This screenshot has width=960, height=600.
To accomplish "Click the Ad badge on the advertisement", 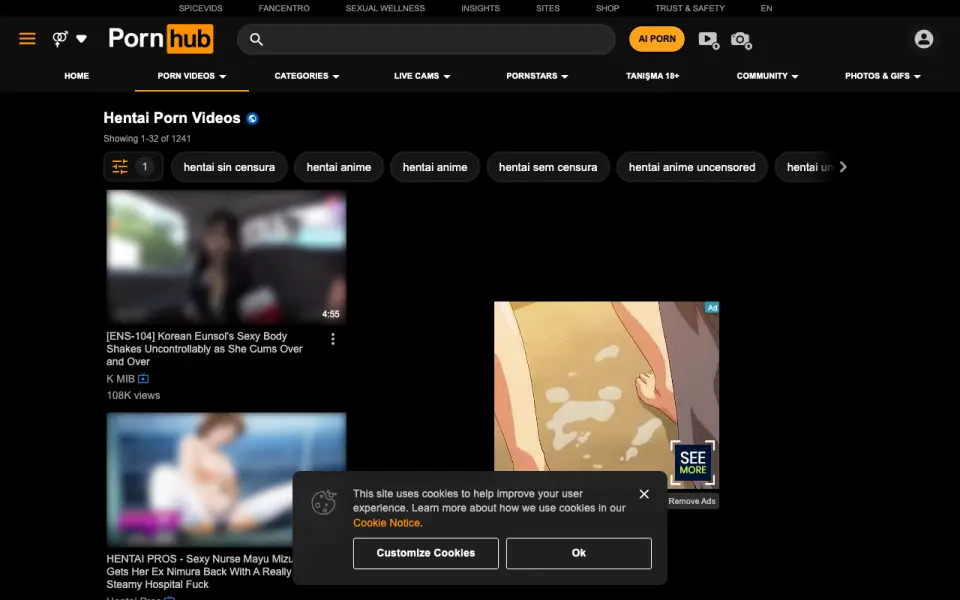I will click(712, 307).
